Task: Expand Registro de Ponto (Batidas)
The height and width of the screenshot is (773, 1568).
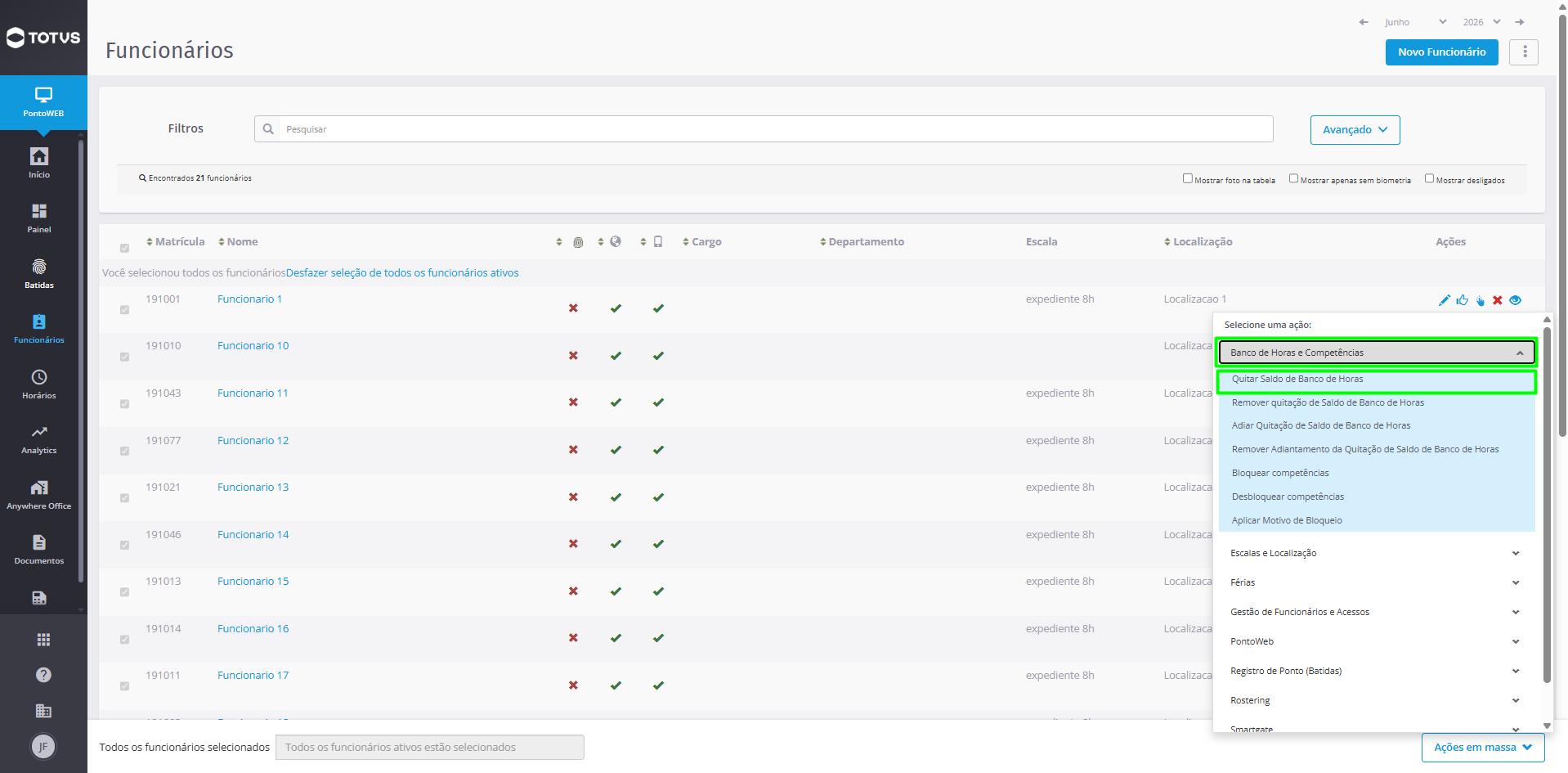Action: click(1376, 671)
